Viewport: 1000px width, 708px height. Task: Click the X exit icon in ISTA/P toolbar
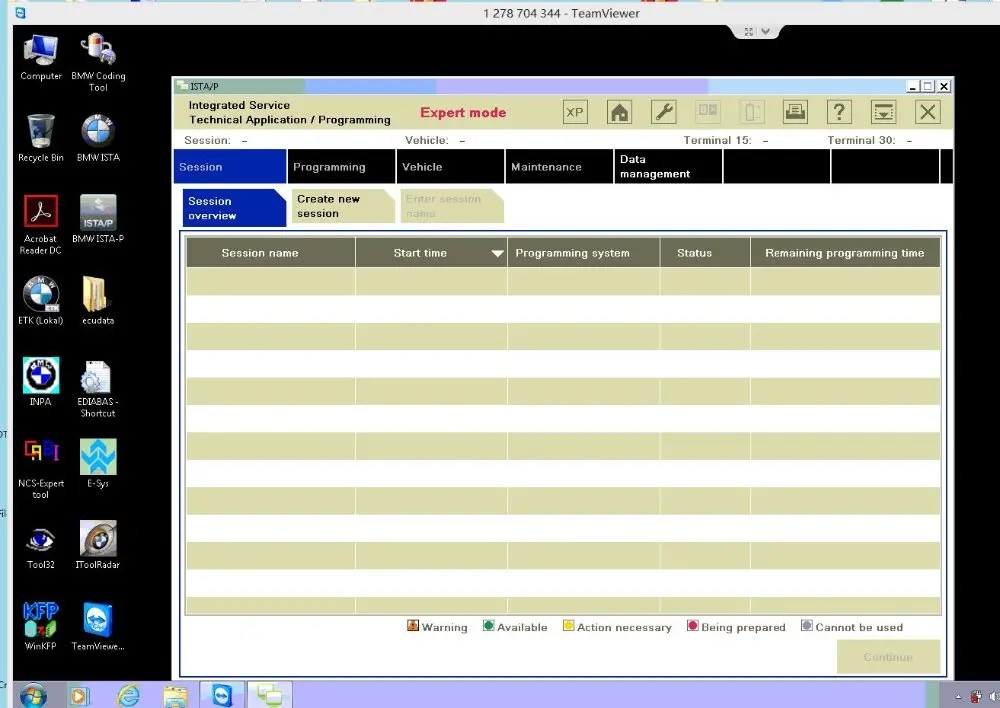click(928, 112)
